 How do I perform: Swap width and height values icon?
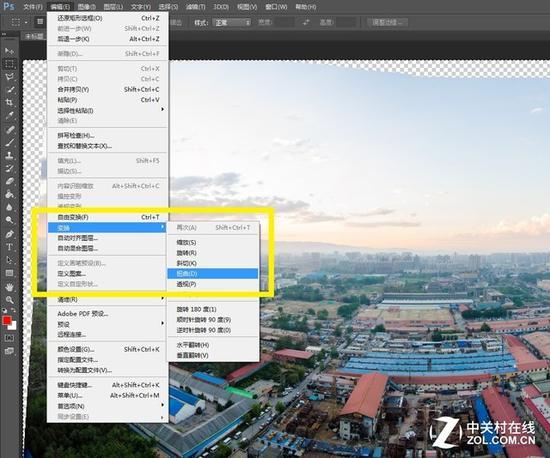(x=306, y=22)
